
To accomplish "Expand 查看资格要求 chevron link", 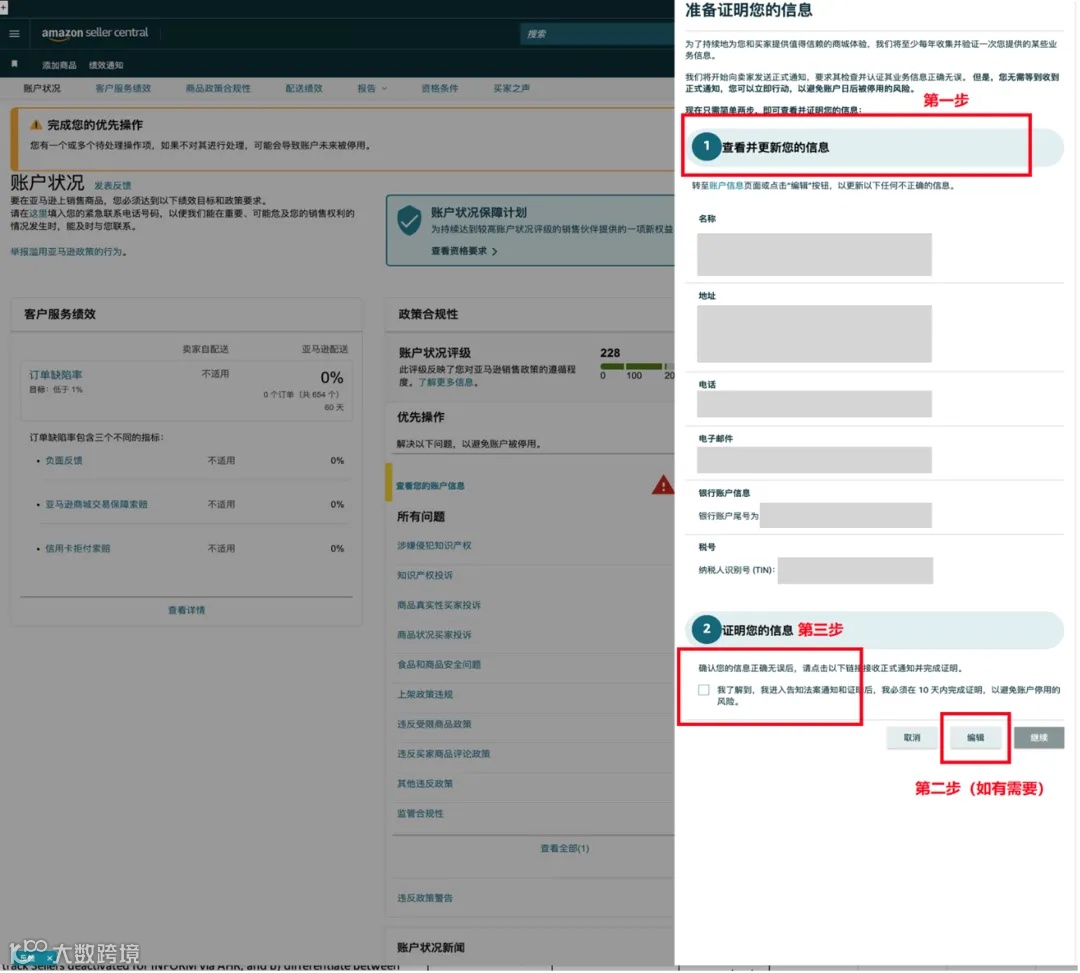I will click(x=464, y=251).
